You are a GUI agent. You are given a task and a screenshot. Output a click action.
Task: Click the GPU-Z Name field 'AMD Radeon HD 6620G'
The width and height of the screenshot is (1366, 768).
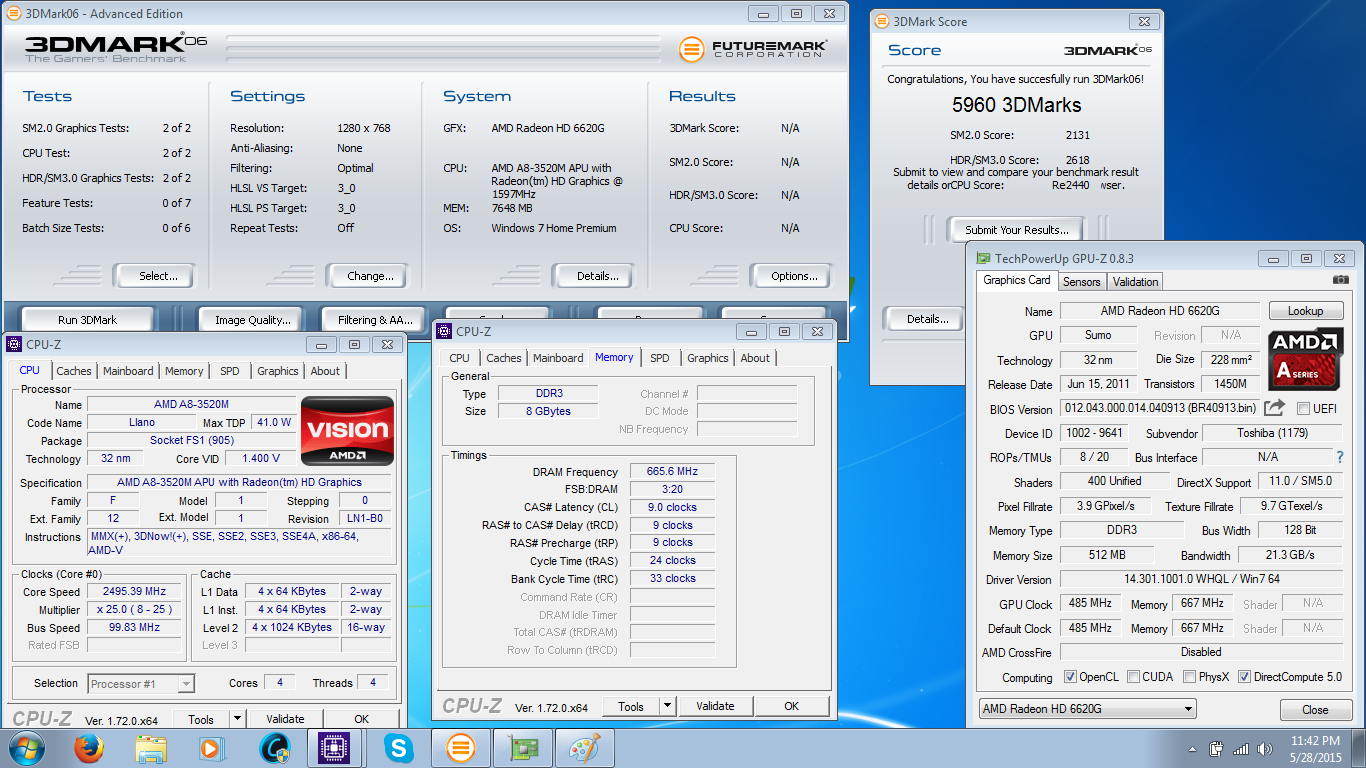click(1159, 311)
